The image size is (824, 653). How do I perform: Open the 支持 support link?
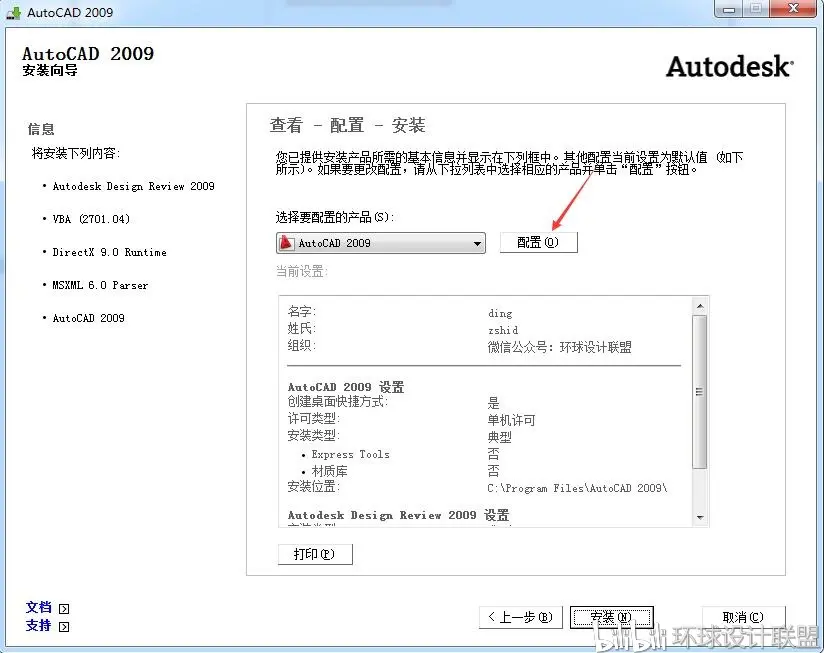click(x=38, y=626)
